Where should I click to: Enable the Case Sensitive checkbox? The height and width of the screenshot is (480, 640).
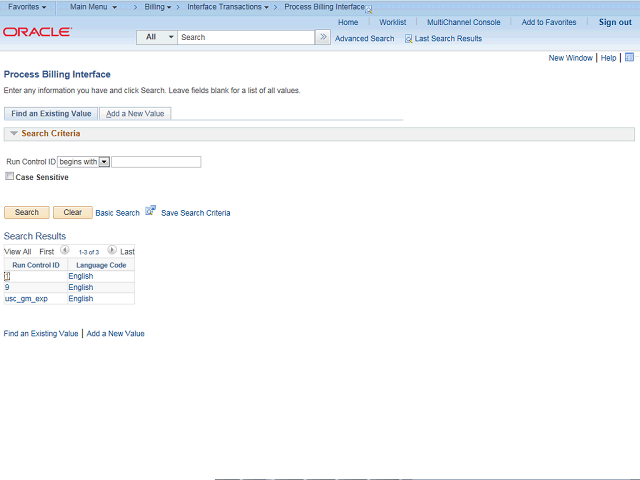coord(9,176)
